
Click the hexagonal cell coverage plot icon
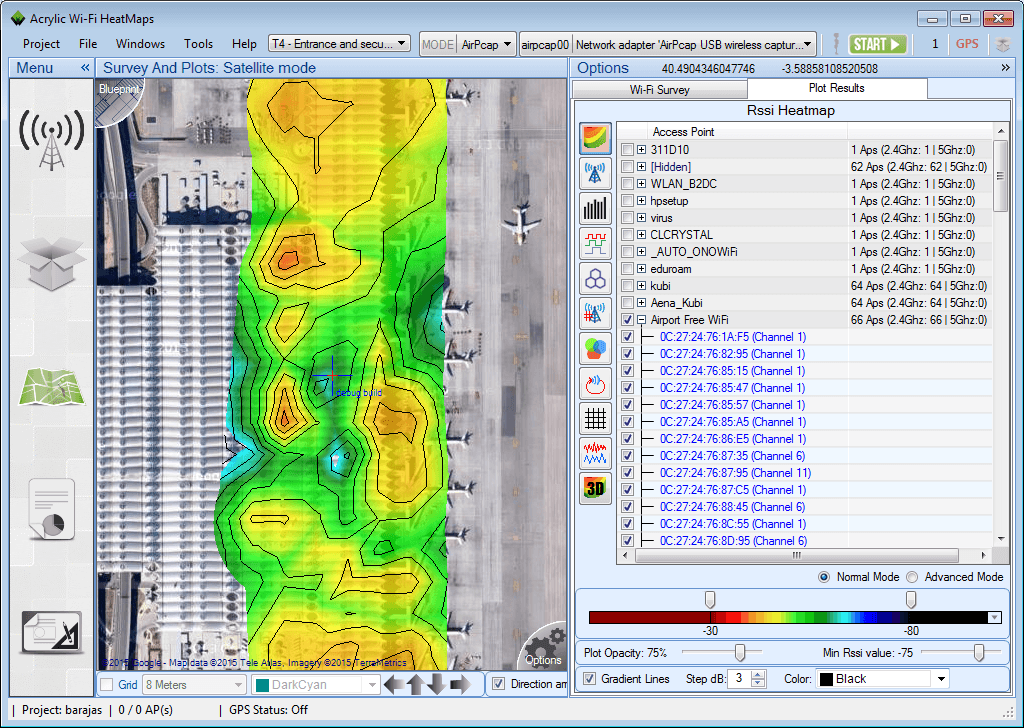click(x=594, y=278)
